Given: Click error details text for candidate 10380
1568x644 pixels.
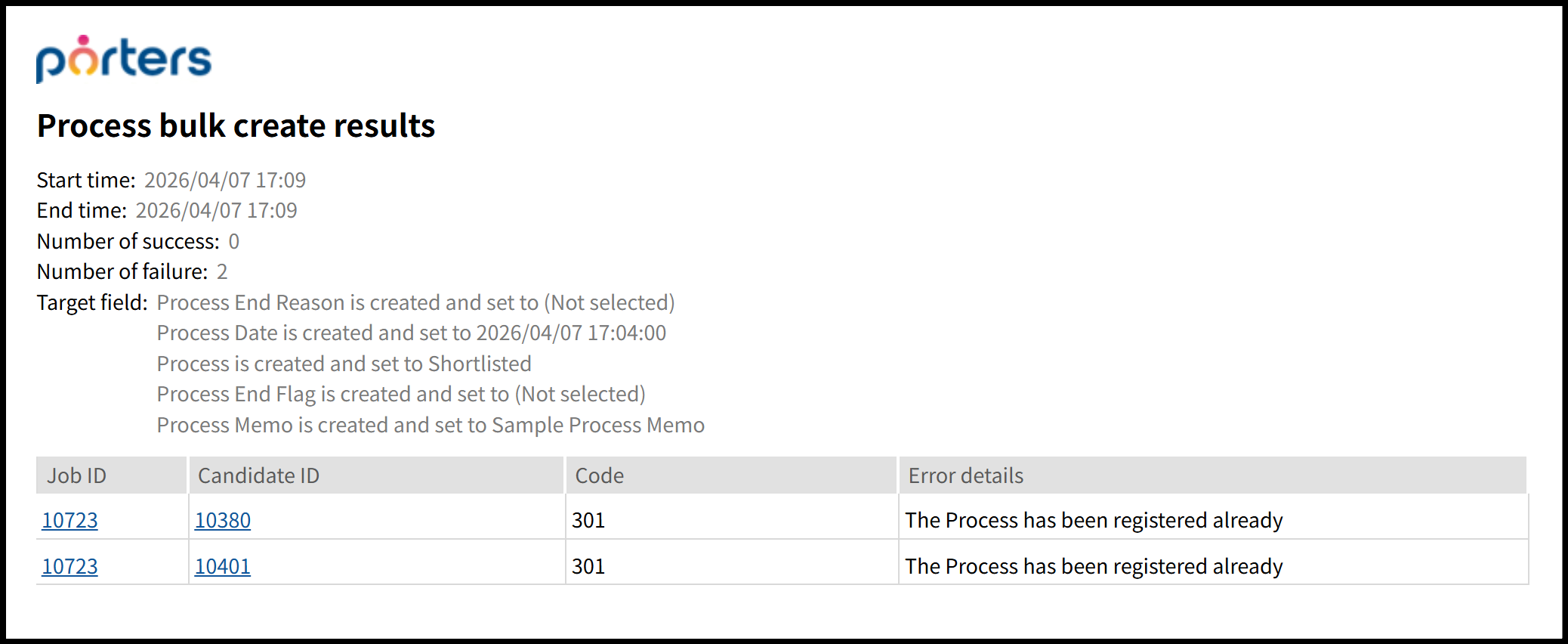Looking at the screenshot, I should pyautogui.click(x=1094, y=520).
